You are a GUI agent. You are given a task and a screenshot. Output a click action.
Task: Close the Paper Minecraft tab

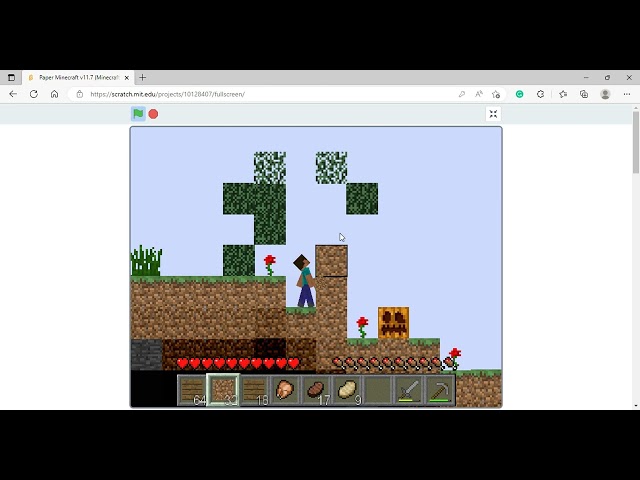pos(127,78)
